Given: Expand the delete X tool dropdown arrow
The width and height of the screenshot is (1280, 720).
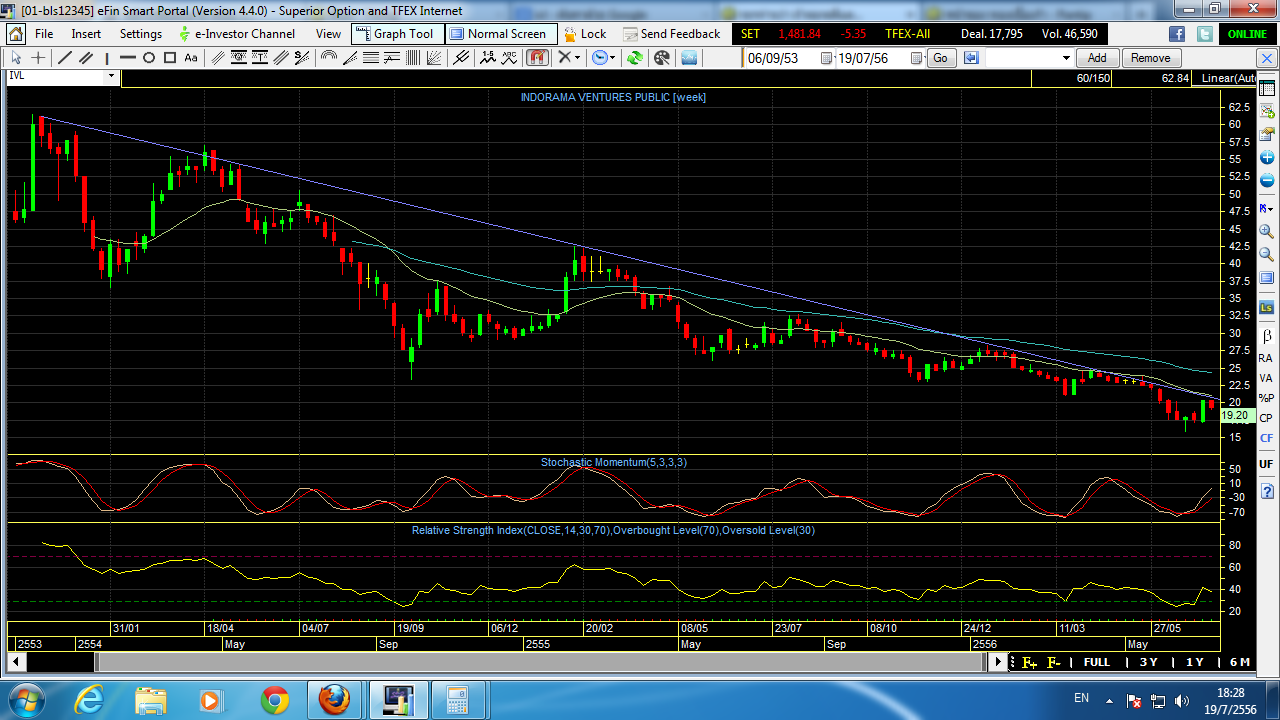Looking at the screenshot, I should 578,58.
